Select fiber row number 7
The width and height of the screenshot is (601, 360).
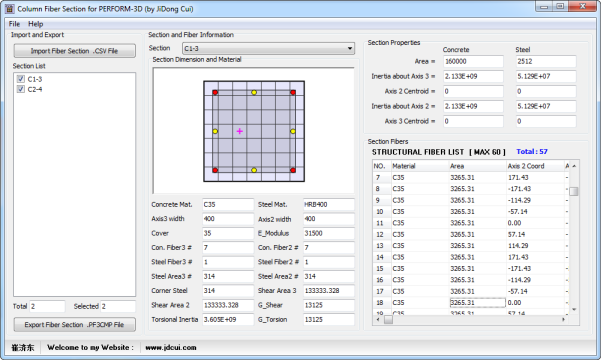[470, 178]
